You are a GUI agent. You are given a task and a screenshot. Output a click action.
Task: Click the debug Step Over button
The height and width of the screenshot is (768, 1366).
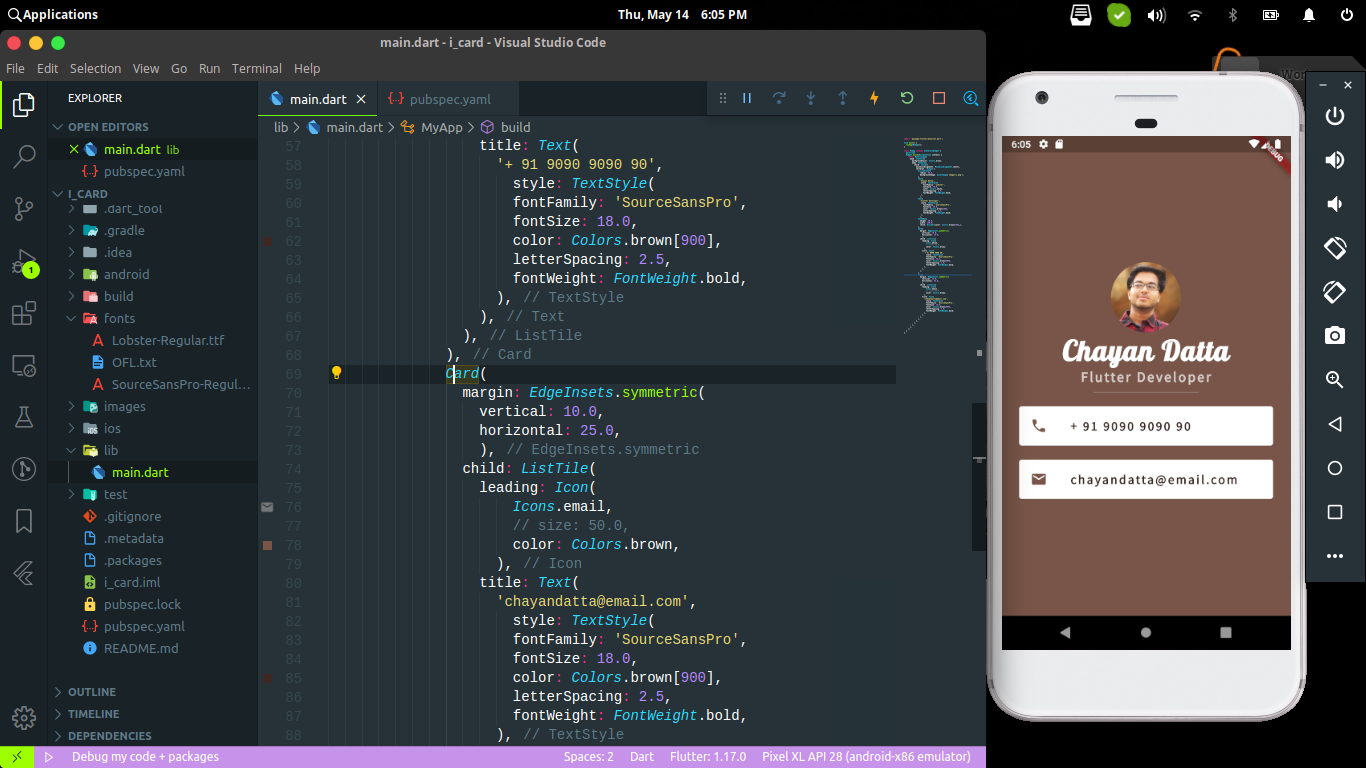tap(779, 98)
